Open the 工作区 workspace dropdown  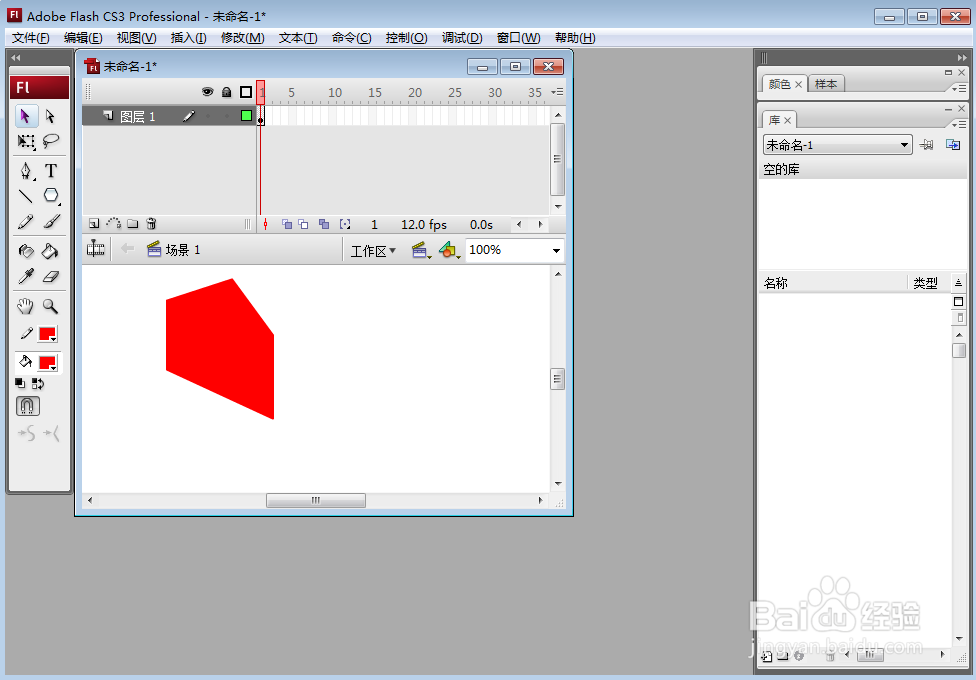[373, 251]
